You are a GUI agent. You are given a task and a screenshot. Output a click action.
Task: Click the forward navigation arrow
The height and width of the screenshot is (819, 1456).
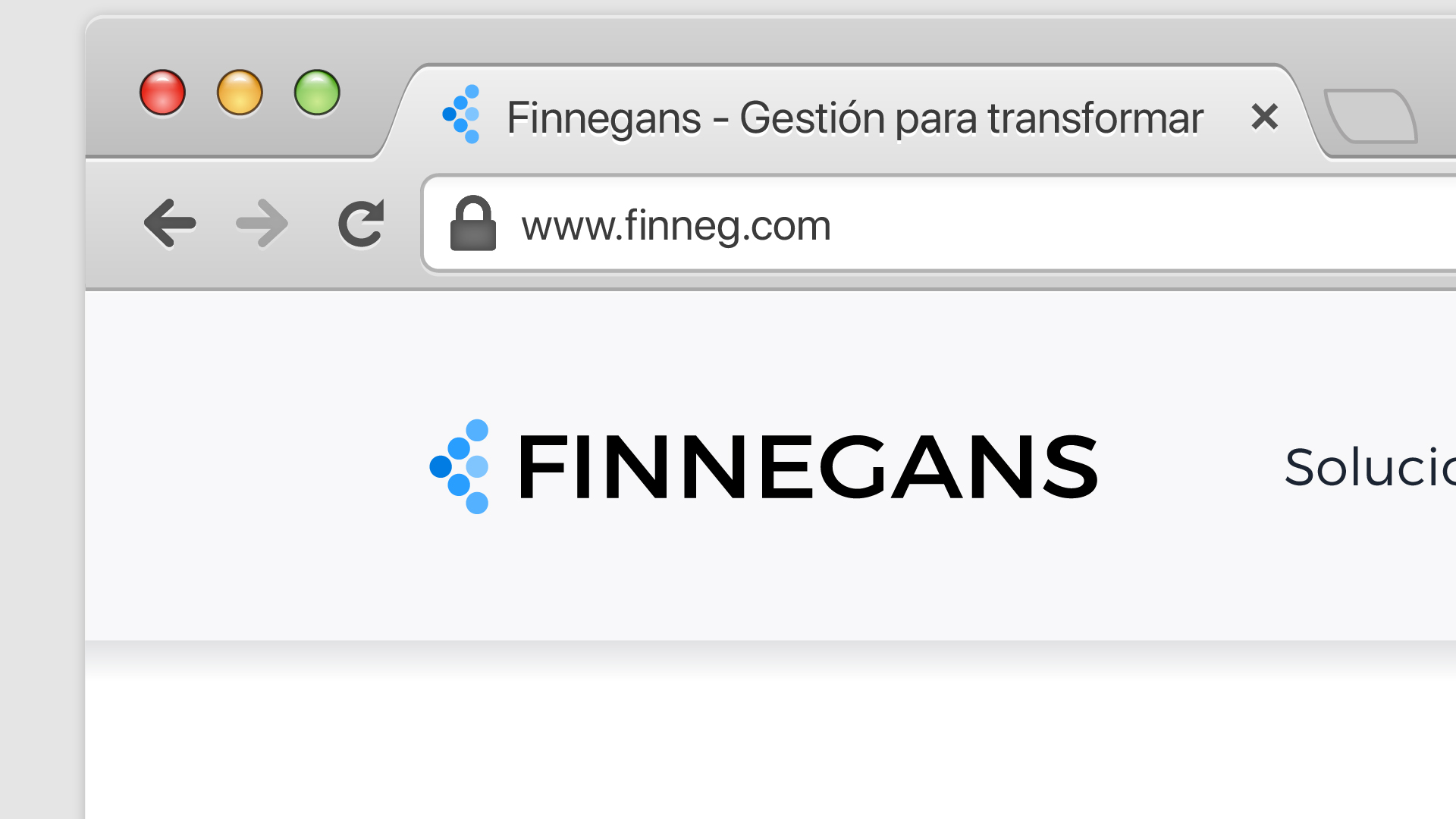pyautogui.click(x=262, y=223)
